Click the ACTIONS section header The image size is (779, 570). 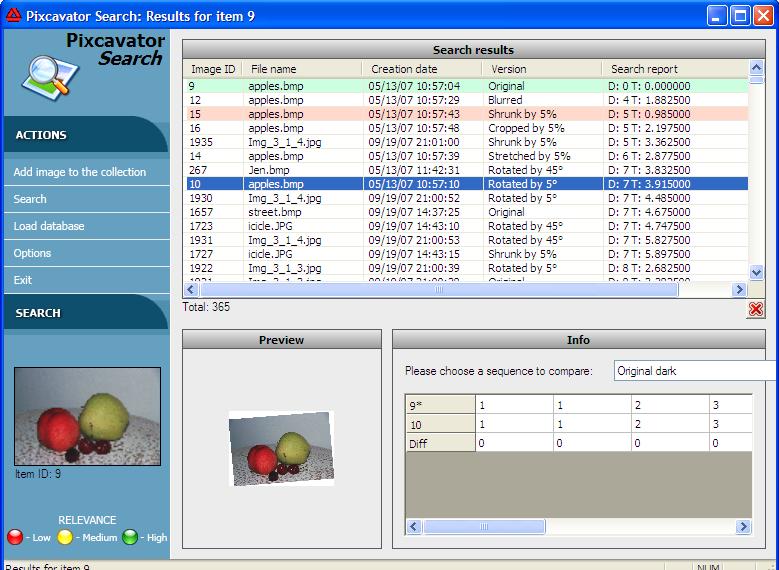85,135
